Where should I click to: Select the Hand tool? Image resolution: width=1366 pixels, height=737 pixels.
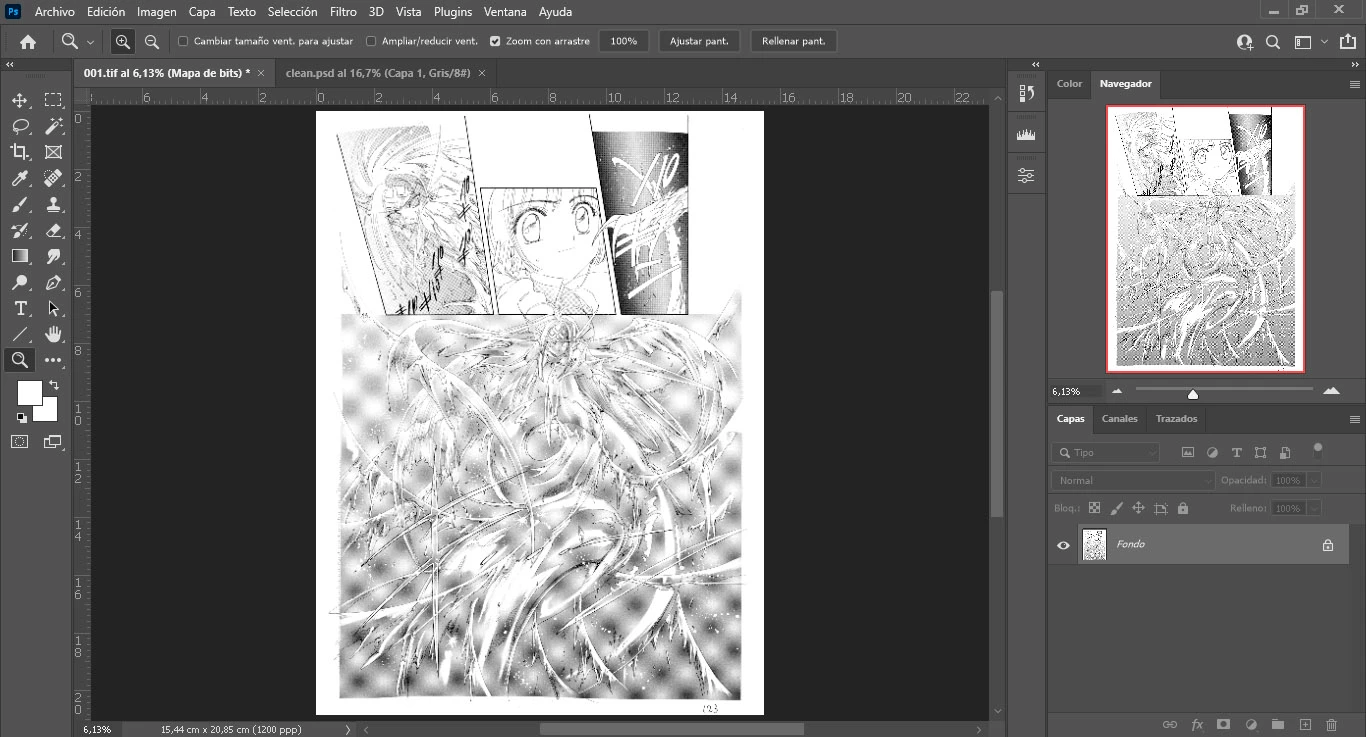53,334
